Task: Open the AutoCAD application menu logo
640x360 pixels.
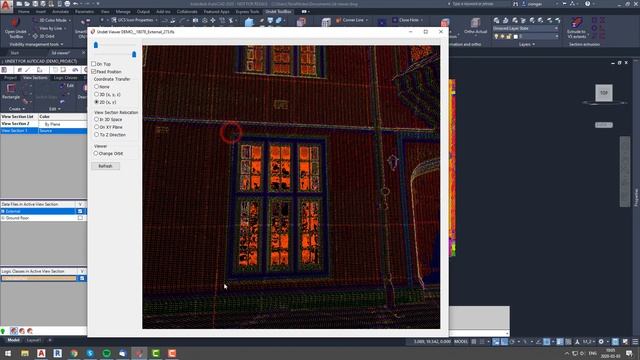Action: pos(6,6)
